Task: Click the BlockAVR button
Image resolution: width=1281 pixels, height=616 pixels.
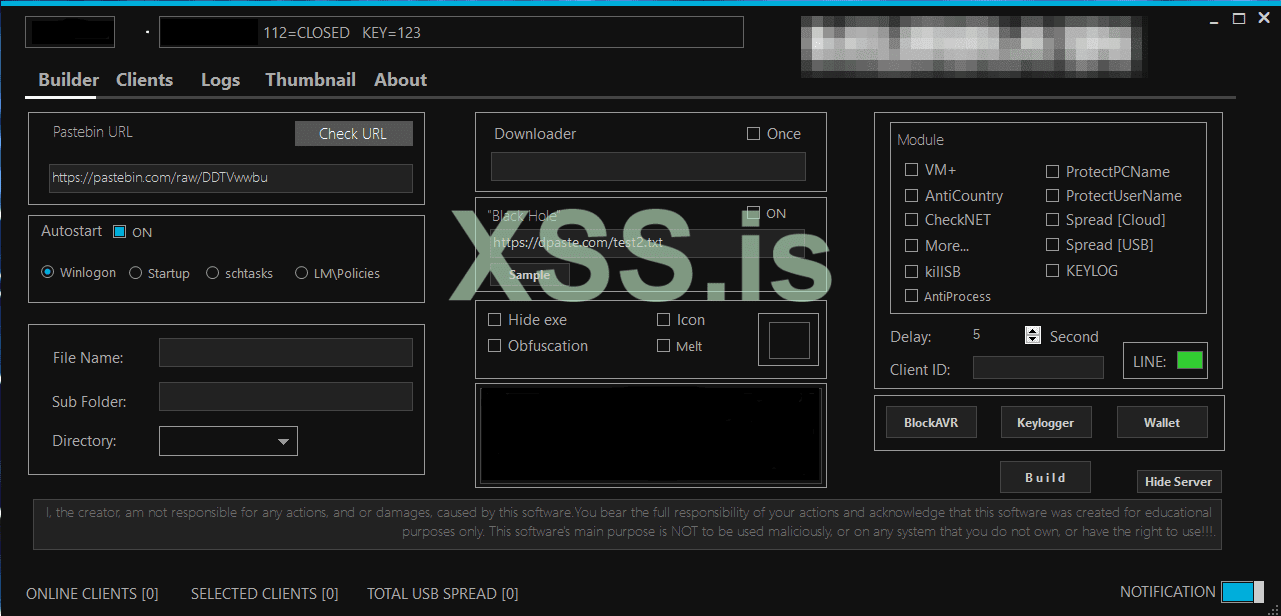Action: 931,423
